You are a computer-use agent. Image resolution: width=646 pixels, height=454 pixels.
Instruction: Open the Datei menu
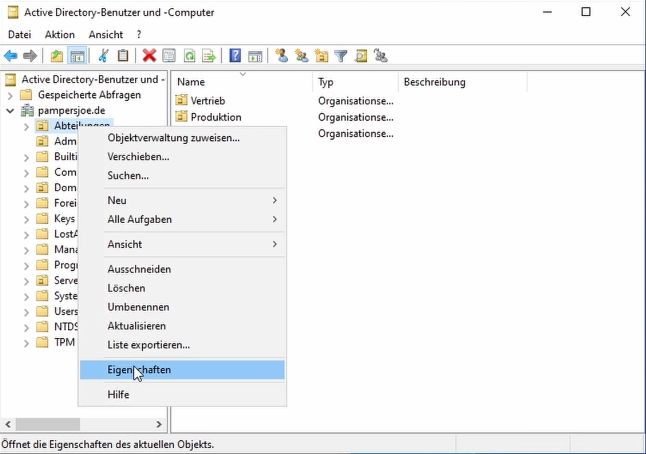(x=19, y=35)
